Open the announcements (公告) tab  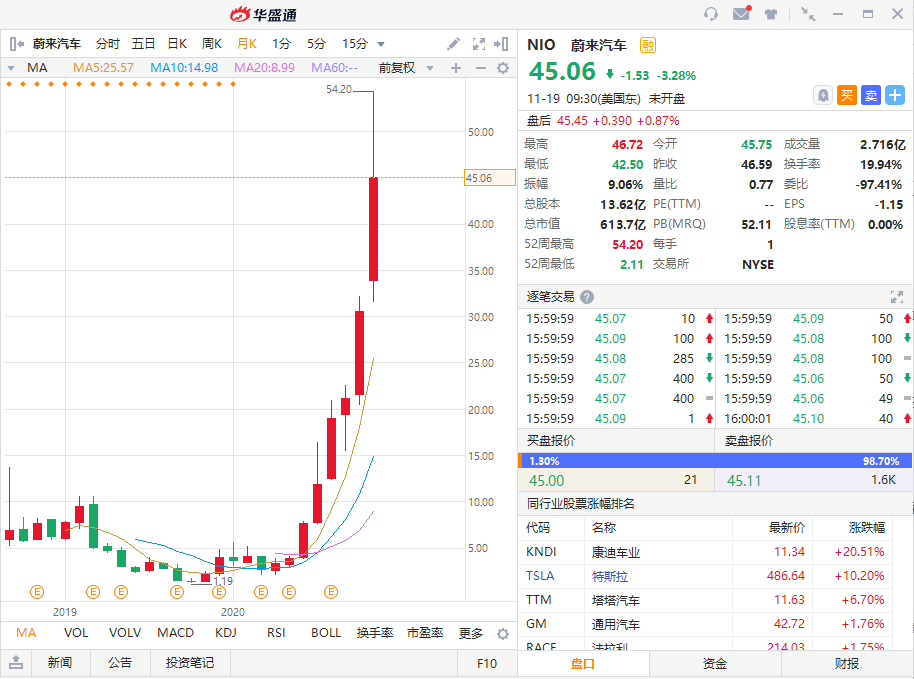click(119, 663)
